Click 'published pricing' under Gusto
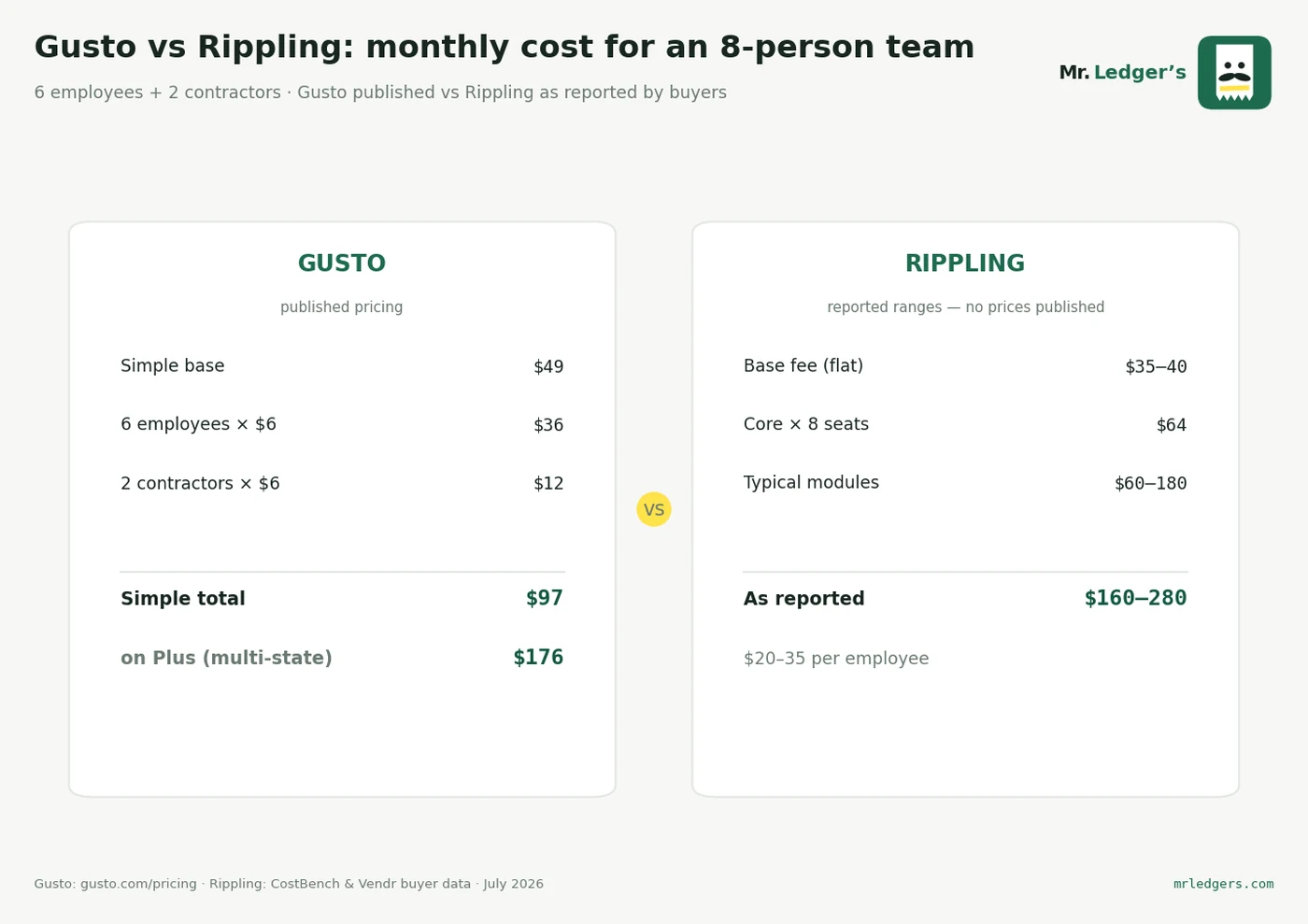This screenshot has width=1308, height=924. (x=342, y=307)
